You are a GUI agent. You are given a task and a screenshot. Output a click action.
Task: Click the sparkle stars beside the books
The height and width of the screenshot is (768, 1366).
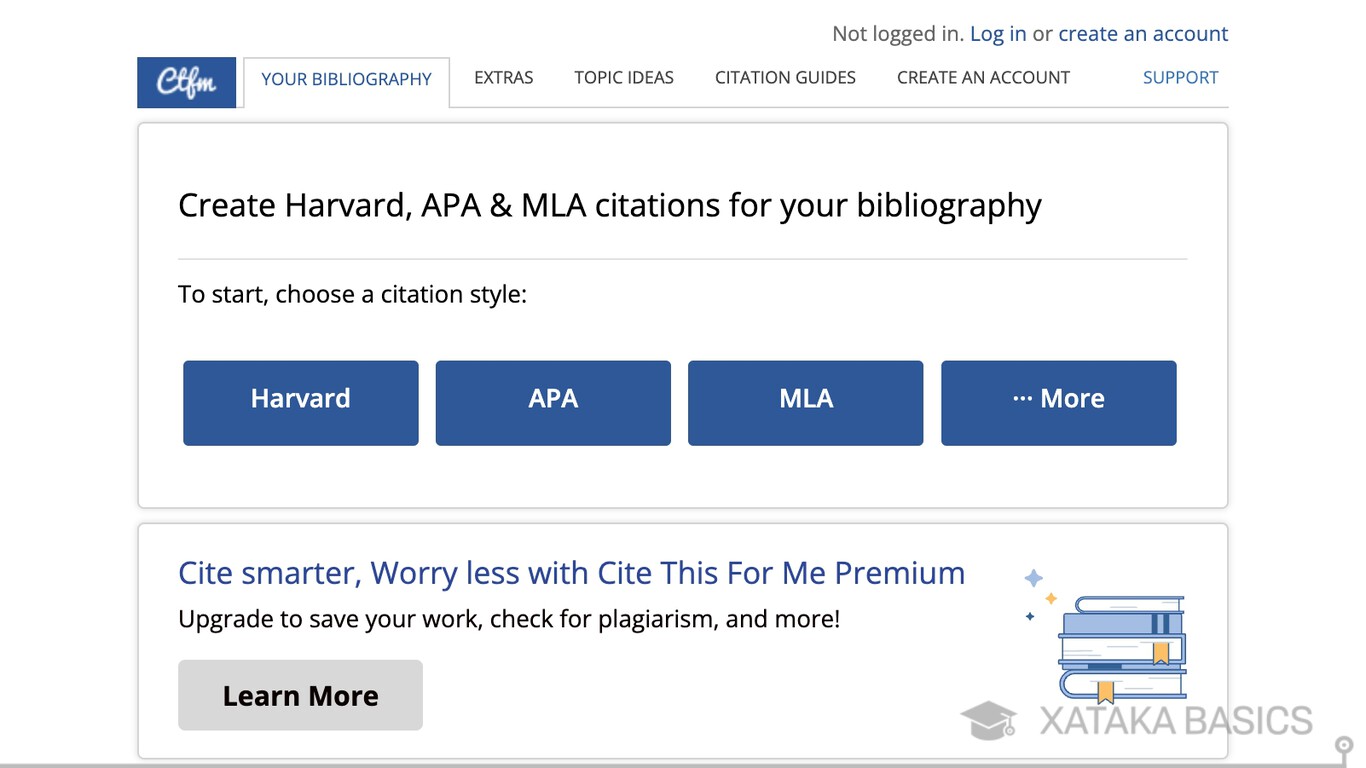pos(1038,594)
